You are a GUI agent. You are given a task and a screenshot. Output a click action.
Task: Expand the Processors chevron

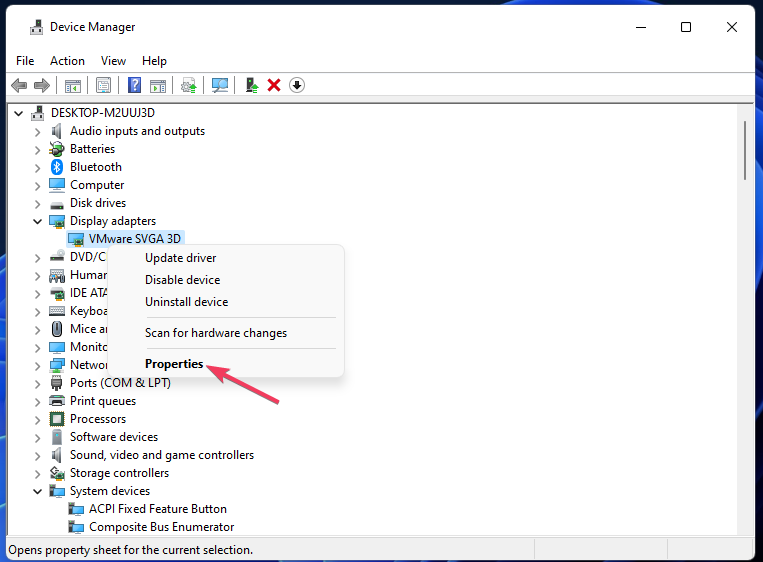[37, 420]
